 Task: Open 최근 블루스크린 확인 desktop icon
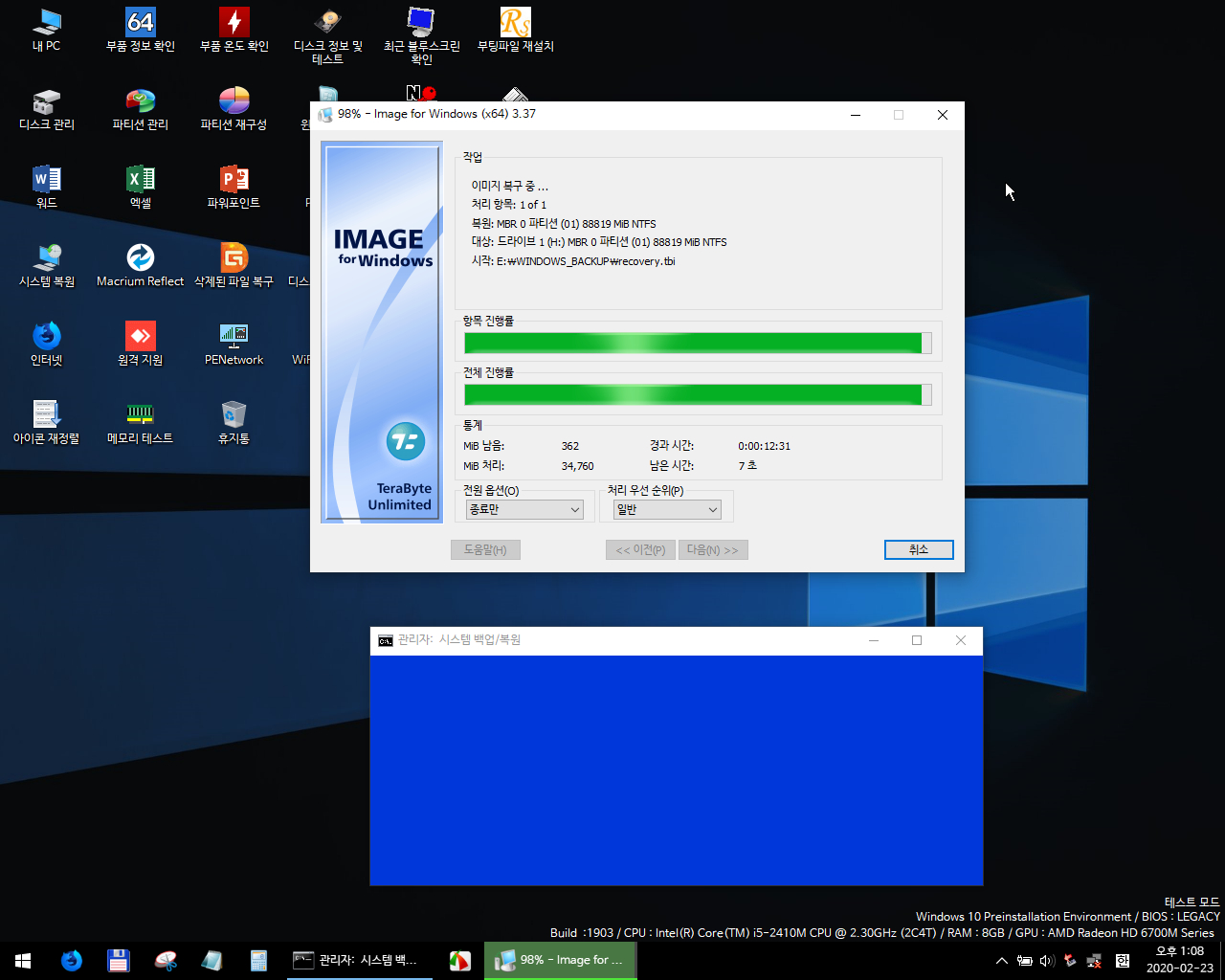pyautogui.click(x=422, y=36)
